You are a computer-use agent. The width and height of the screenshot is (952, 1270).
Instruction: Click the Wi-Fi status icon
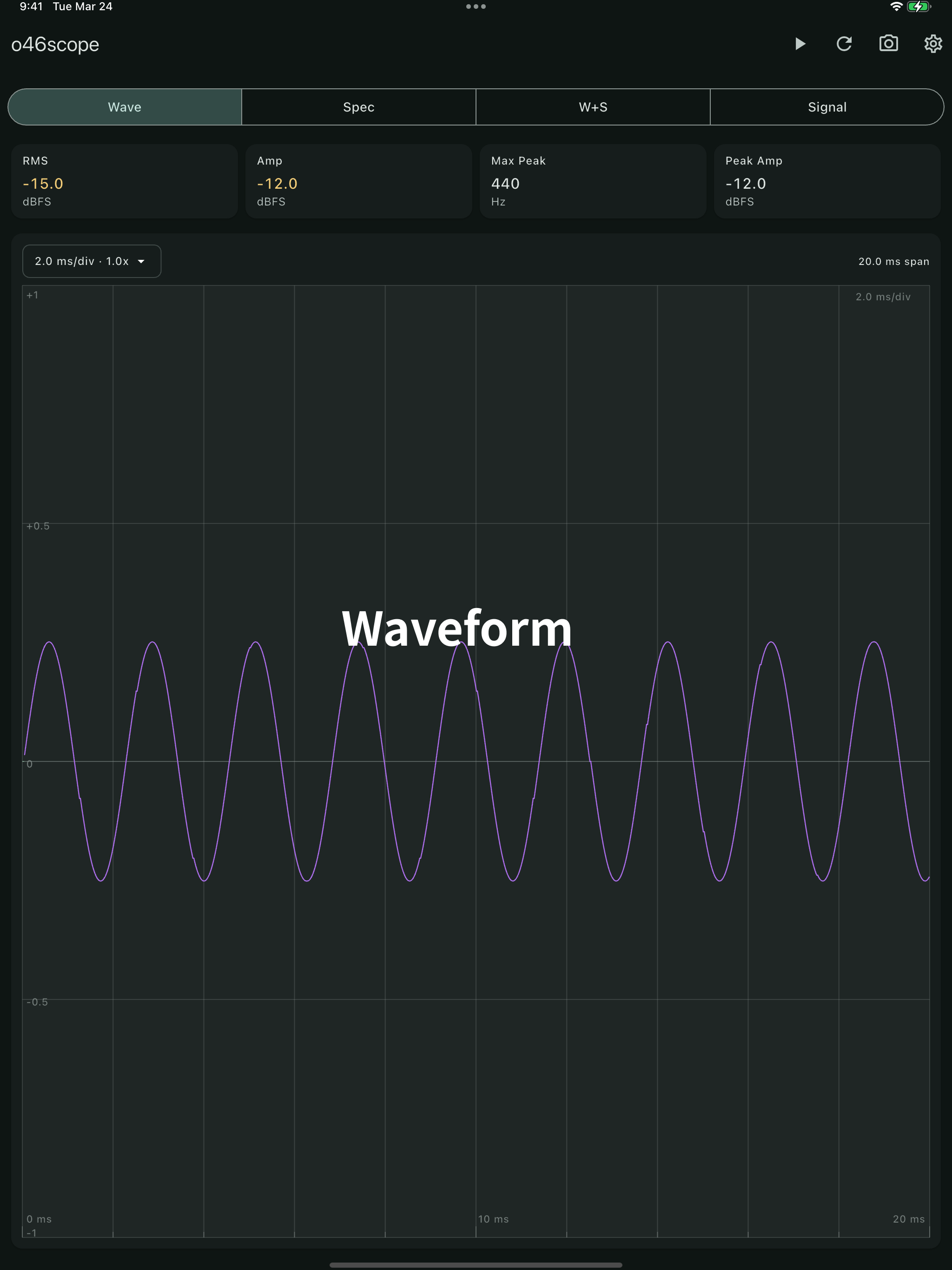tap(896, 7)
